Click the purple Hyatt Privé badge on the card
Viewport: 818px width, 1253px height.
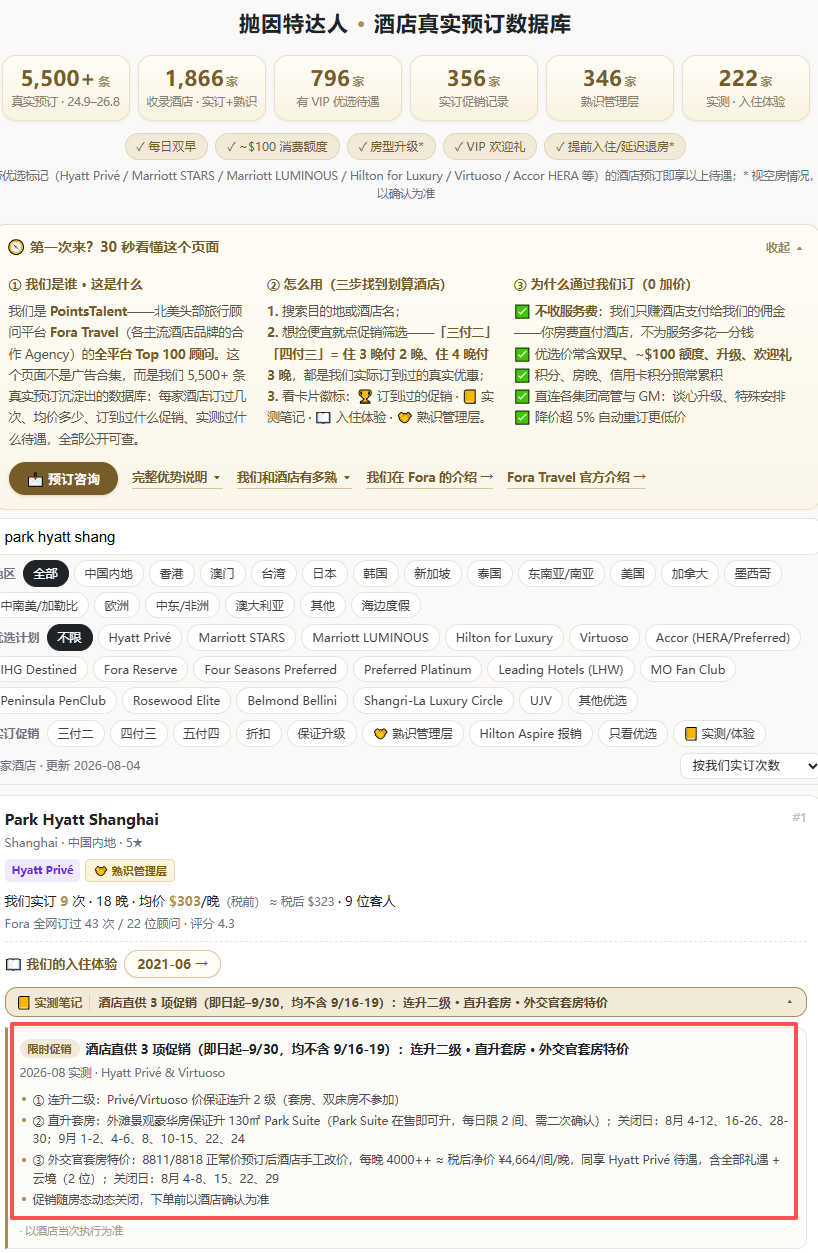coord(42,870)
